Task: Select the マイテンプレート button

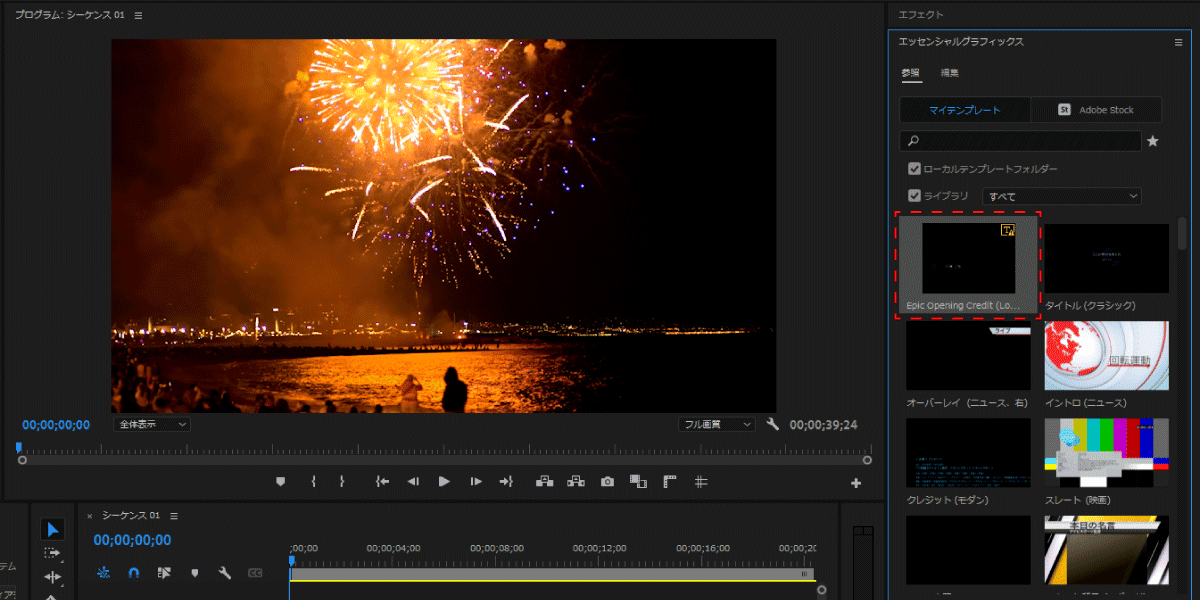Action: pos(965,110)
